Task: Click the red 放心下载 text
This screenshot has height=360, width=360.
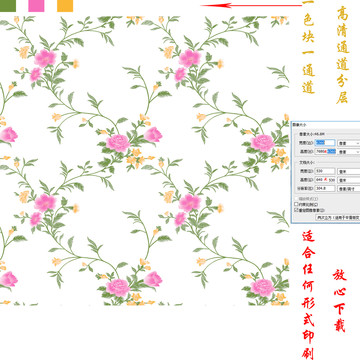Action: coord(340,301)
